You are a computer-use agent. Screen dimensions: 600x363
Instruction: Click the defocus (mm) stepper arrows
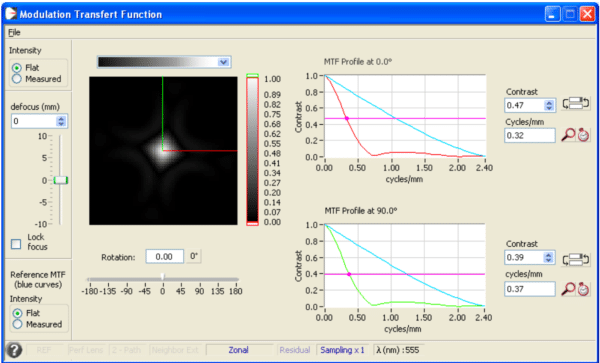[61, 121]
